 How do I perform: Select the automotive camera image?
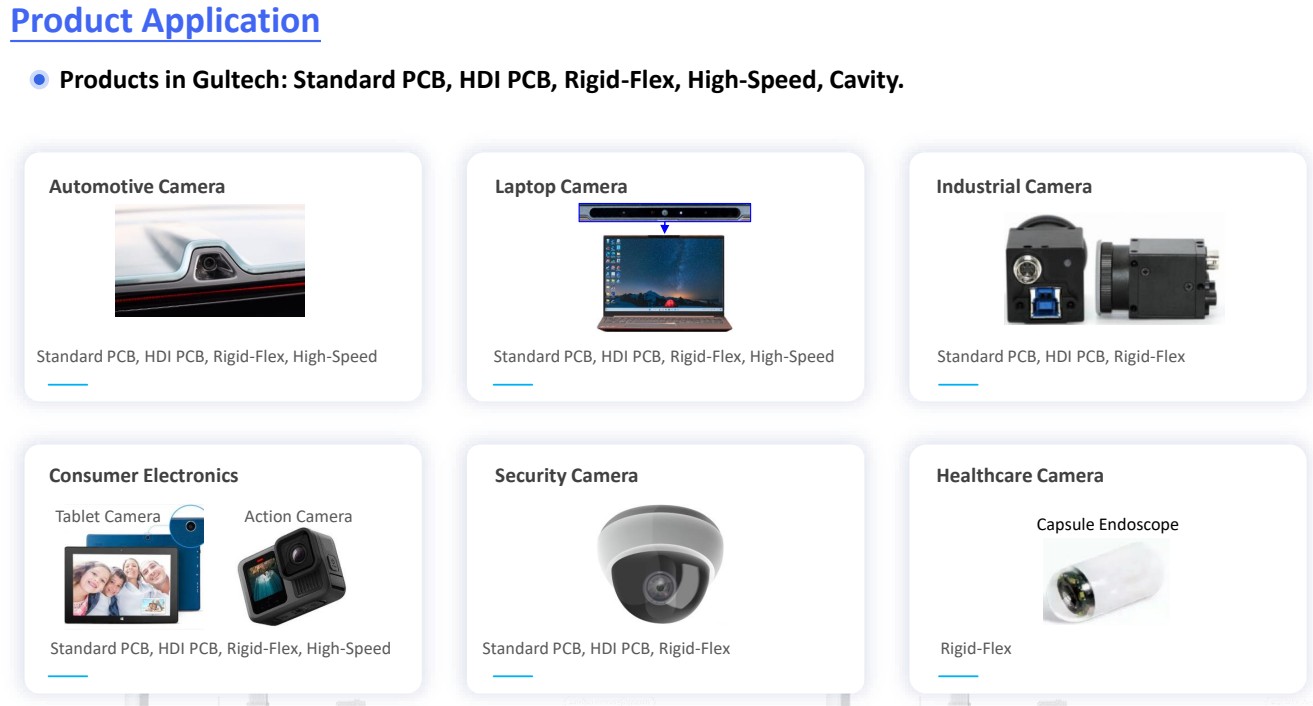coord(210,260)
